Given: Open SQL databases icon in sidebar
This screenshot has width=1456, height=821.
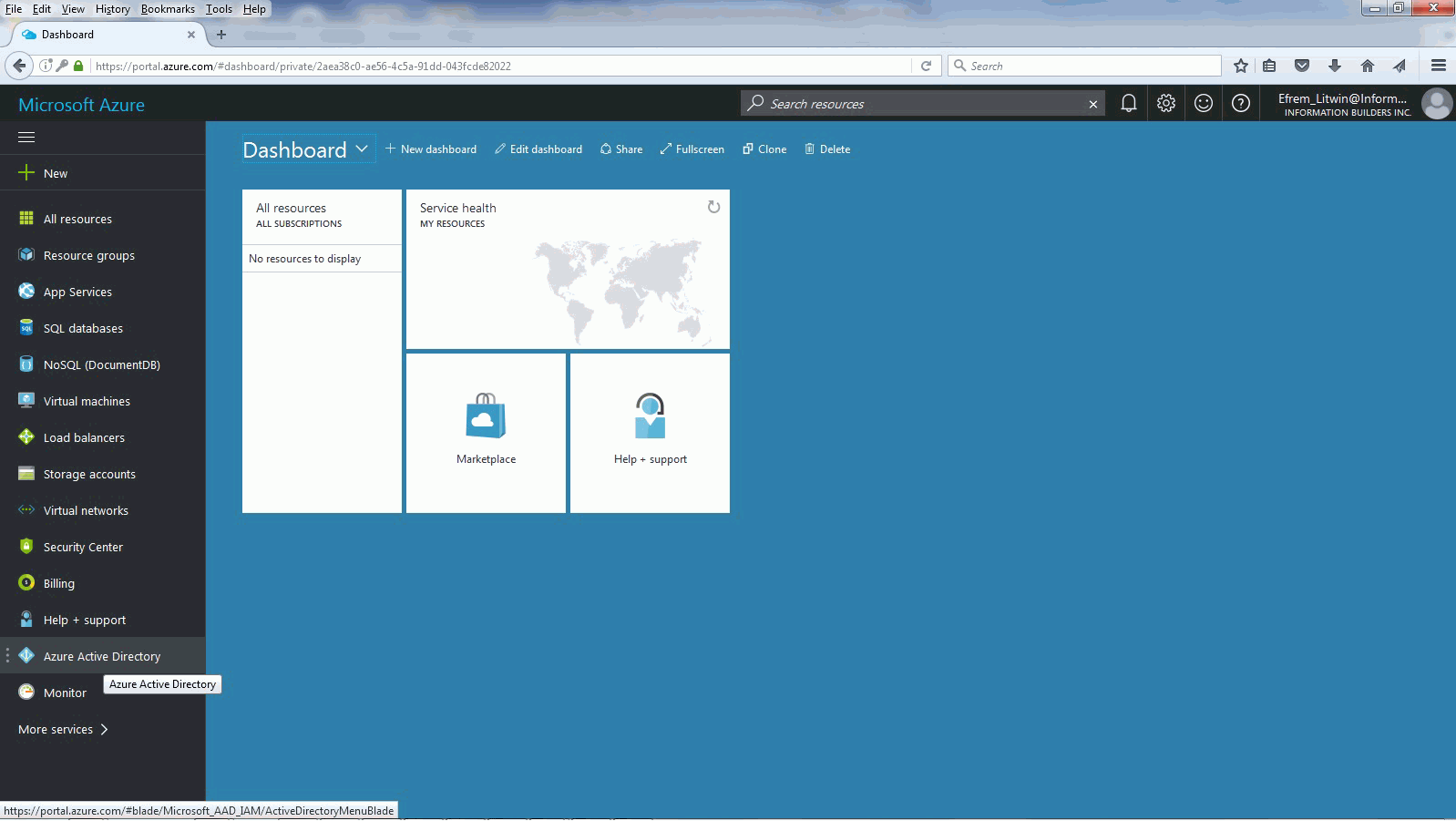Looking at the screenshot, I should (x=26, y=328).
